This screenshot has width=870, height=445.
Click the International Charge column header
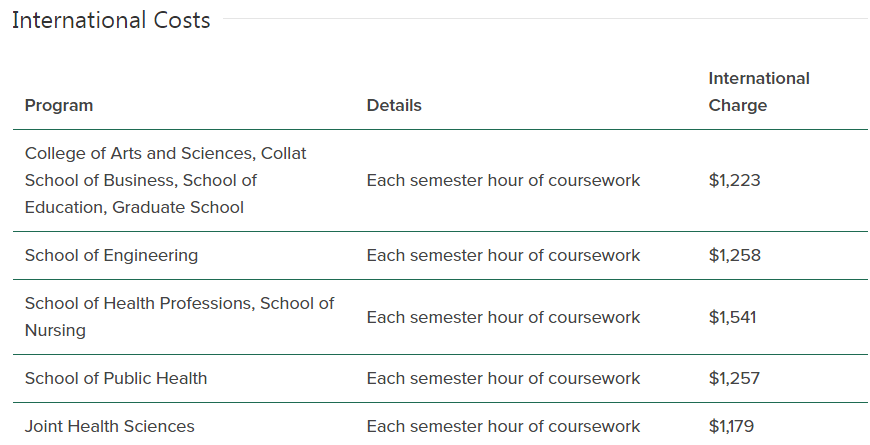[x=759, y=92]
